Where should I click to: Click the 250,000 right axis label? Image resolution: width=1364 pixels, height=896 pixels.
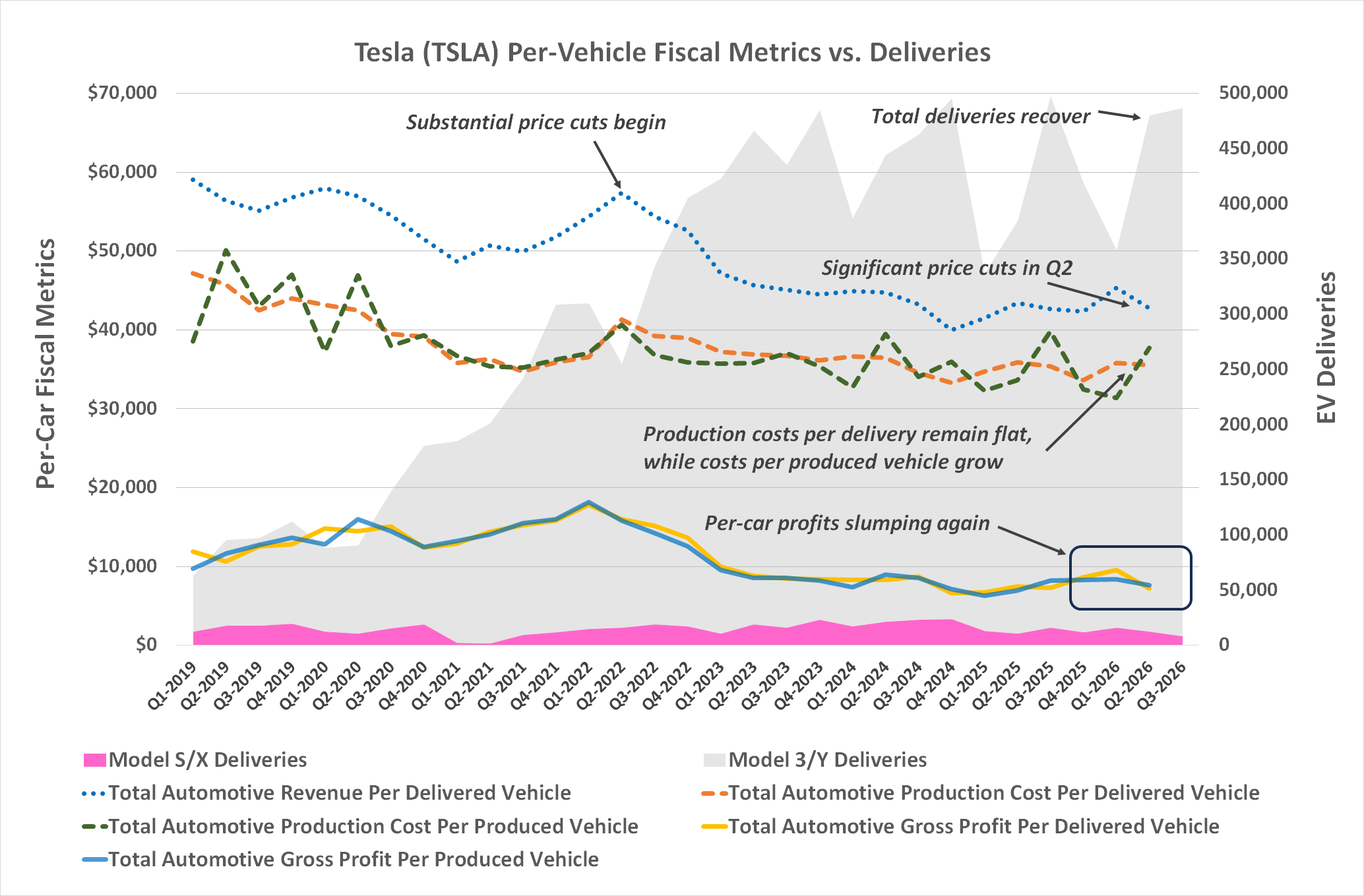tap(1253, 369)
